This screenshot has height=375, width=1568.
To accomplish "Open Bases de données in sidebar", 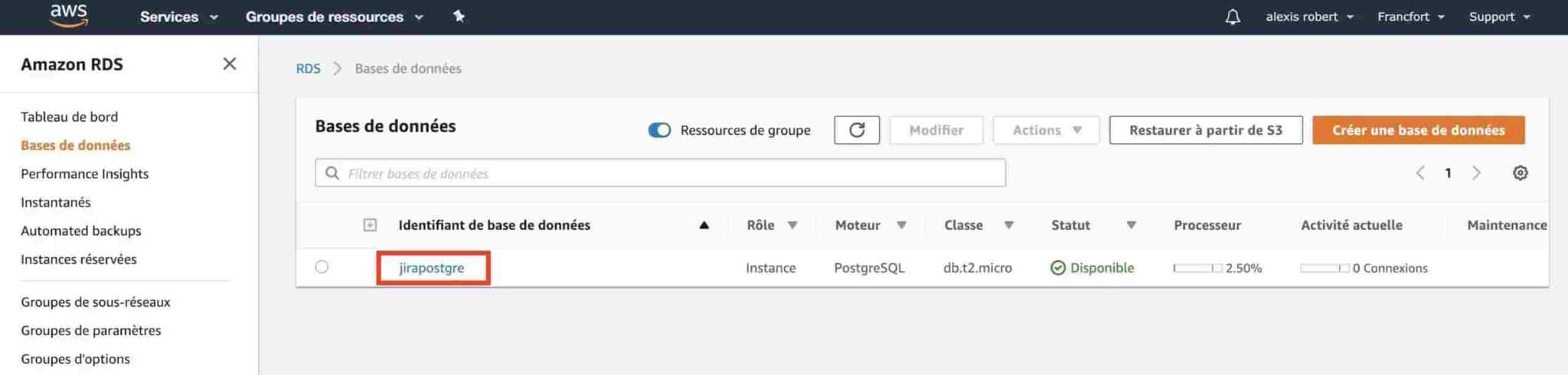I will [x=75, y=145].
